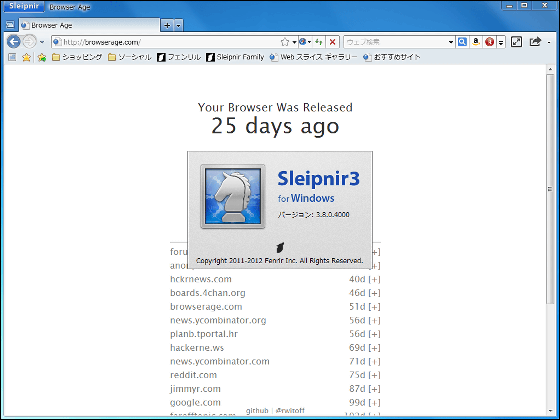Expand [+] in the news.ycombinator.org row

coord(374,320)
